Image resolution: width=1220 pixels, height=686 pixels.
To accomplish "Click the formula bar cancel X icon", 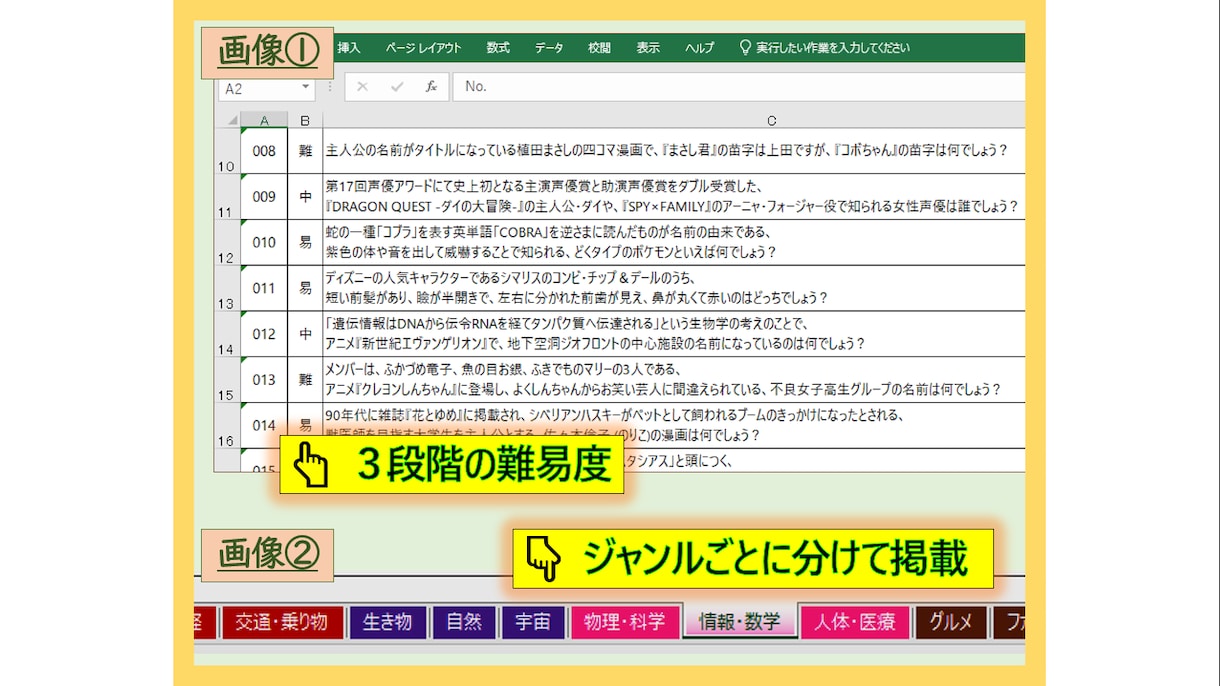I will 362,87.
